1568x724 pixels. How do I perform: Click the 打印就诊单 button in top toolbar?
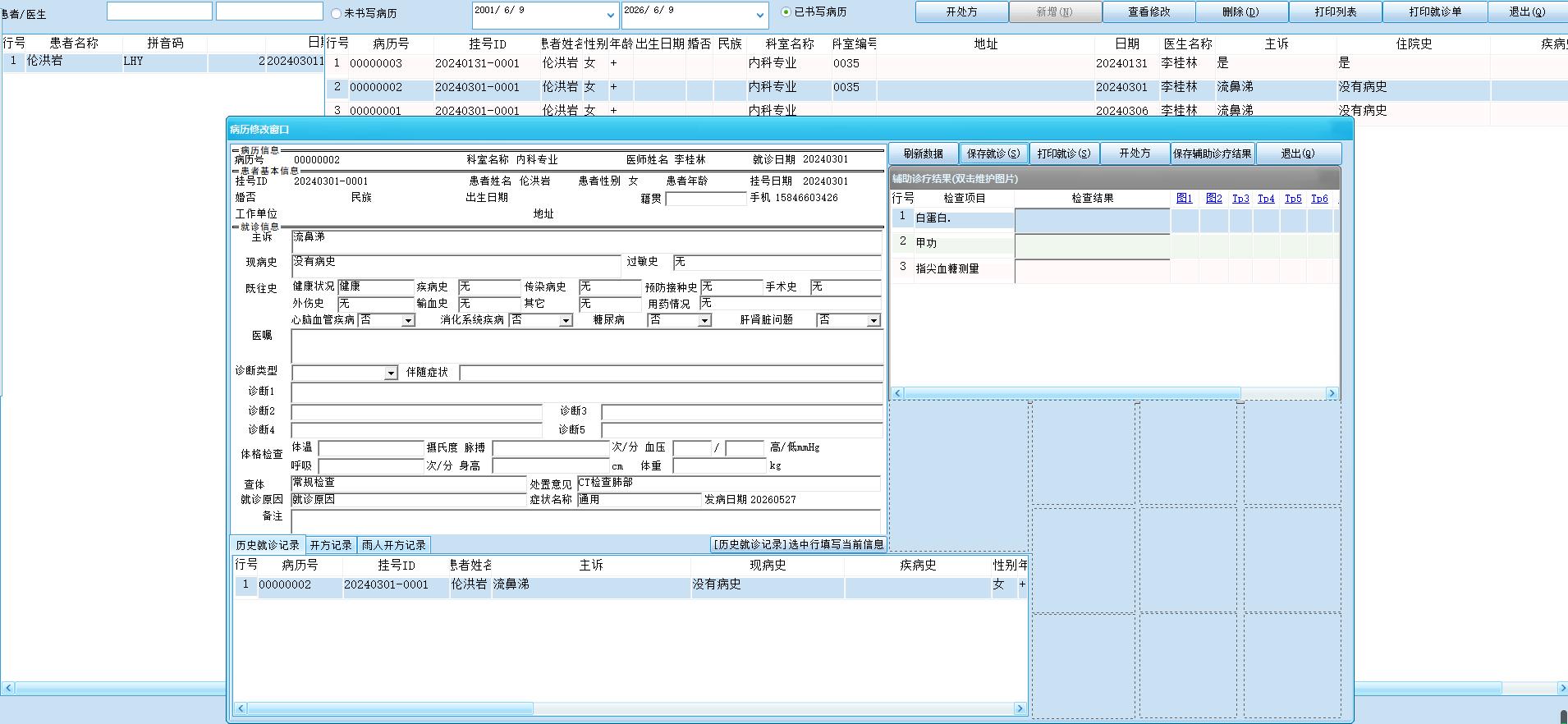click(x=1434, y=12)
